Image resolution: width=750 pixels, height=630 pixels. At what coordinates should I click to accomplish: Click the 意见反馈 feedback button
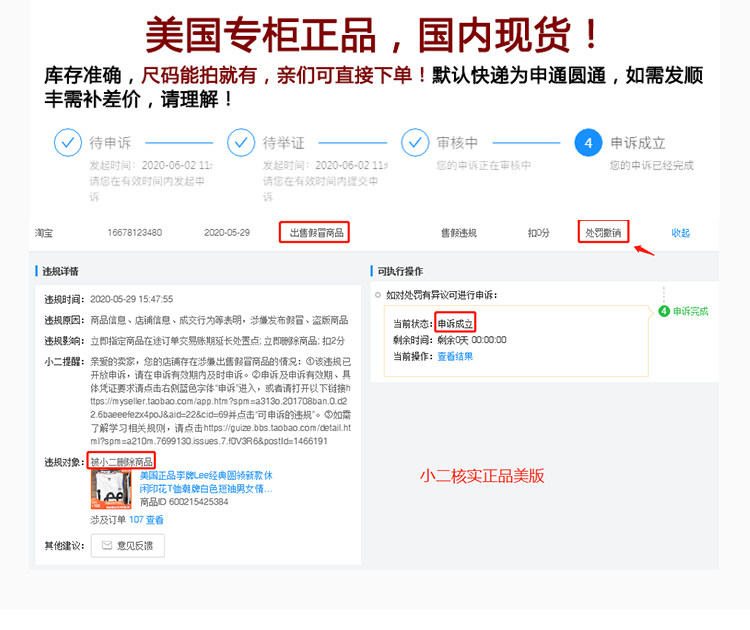tap(128, 545)
